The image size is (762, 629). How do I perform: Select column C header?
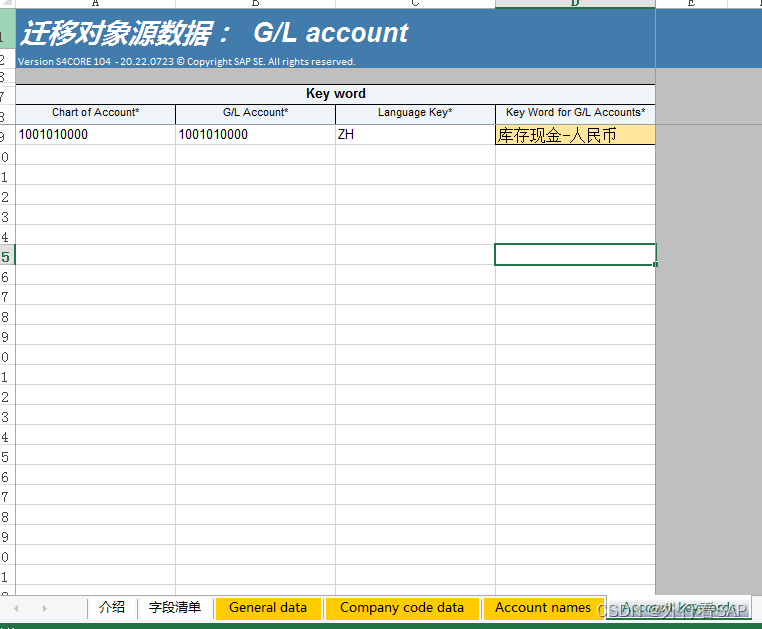415,3
